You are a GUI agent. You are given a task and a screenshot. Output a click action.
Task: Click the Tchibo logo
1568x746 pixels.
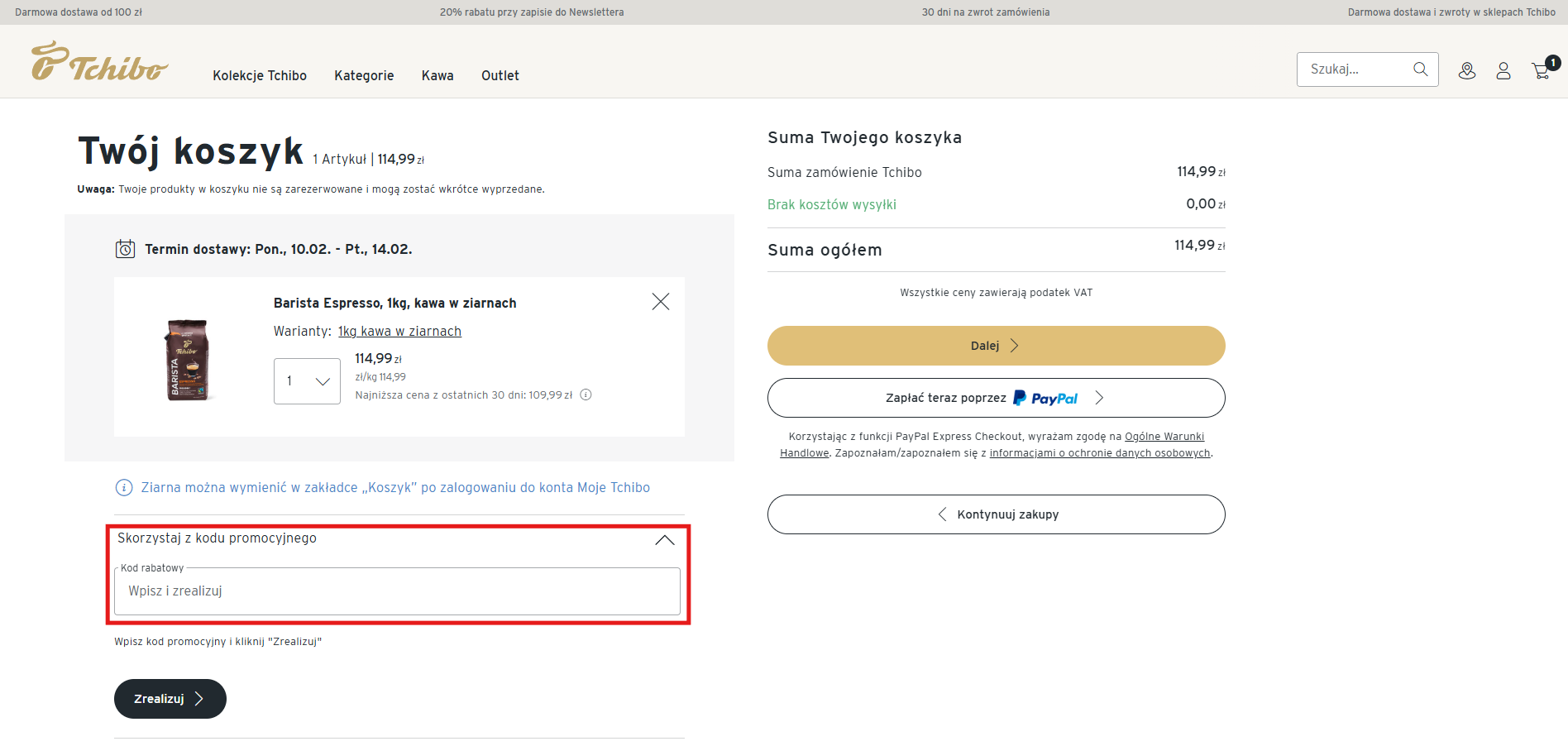pyautogui.click(x=99, y=62)
